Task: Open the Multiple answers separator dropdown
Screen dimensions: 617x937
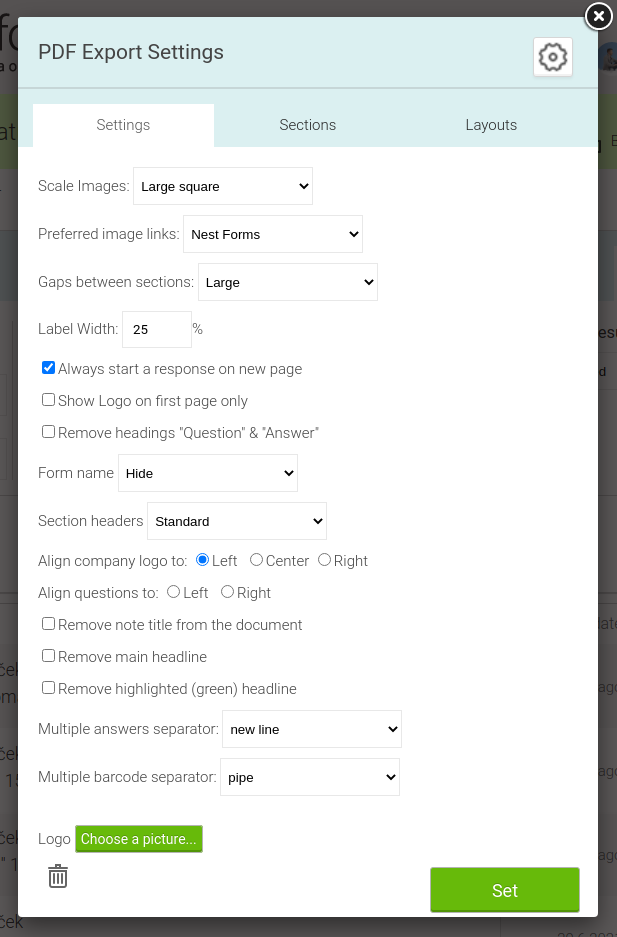Action: click(x=312, y=729)
